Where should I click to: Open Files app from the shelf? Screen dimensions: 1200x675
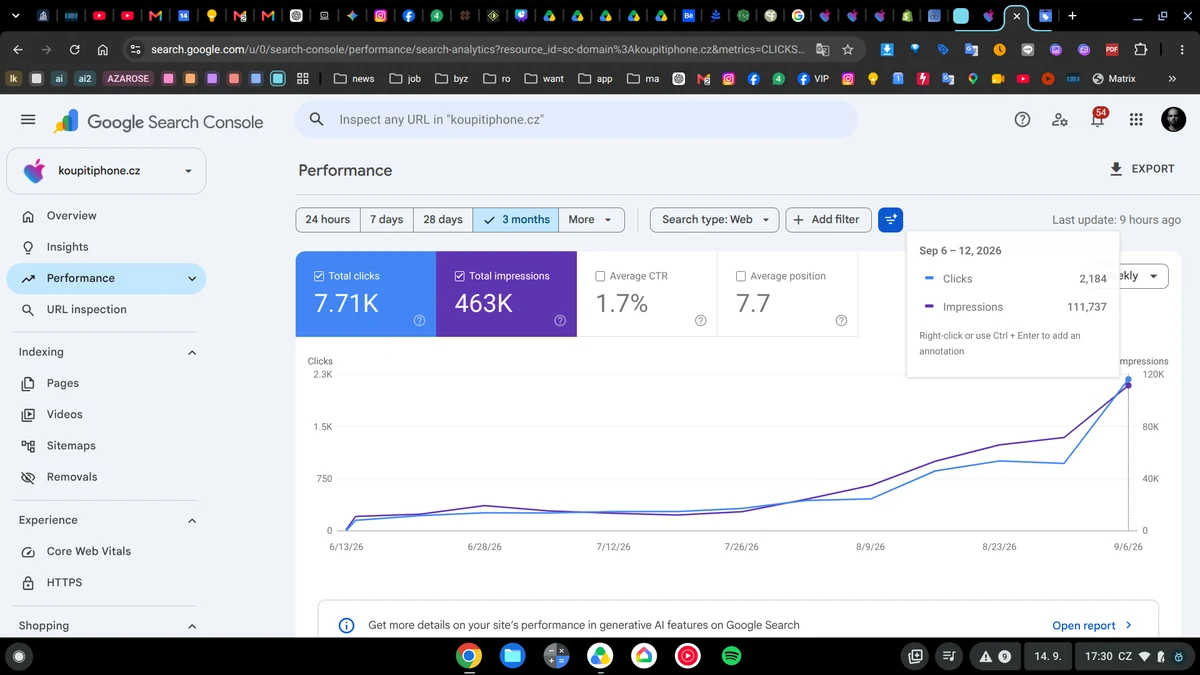tap(512, 656)
